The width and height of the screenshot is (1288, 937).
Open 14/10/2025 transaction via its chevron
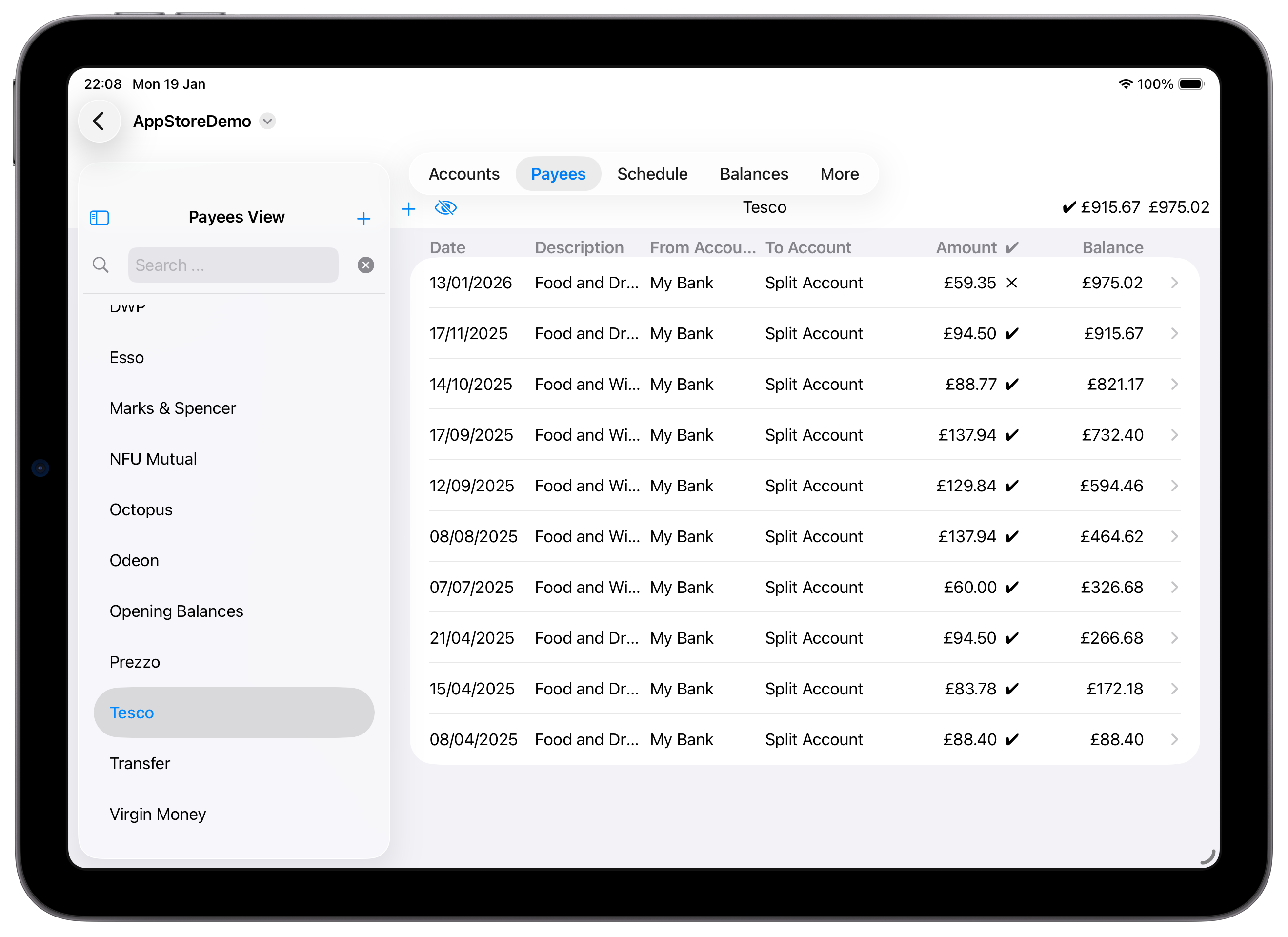1174,384
